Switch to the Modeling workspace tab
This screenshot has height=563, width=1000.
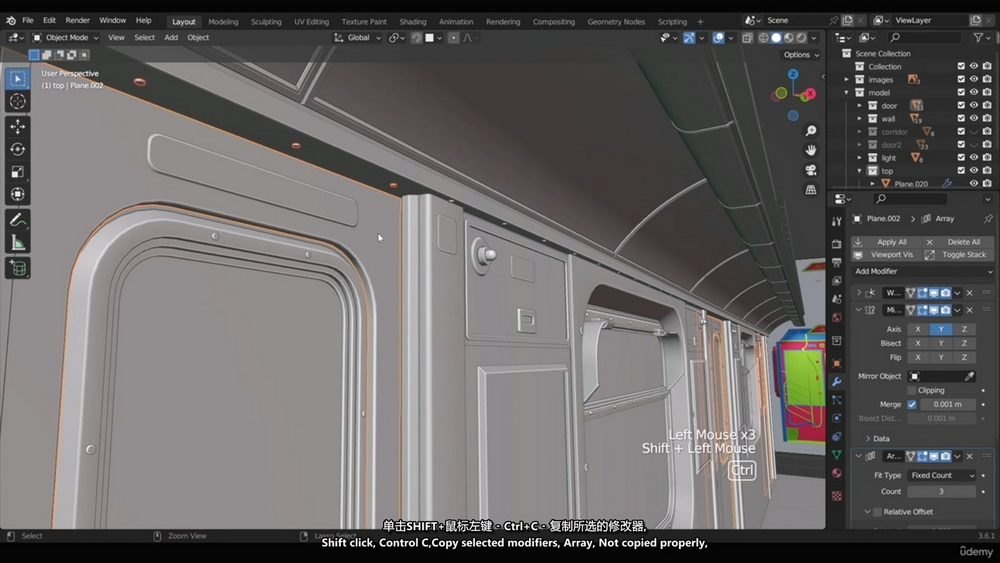point(223,22)
